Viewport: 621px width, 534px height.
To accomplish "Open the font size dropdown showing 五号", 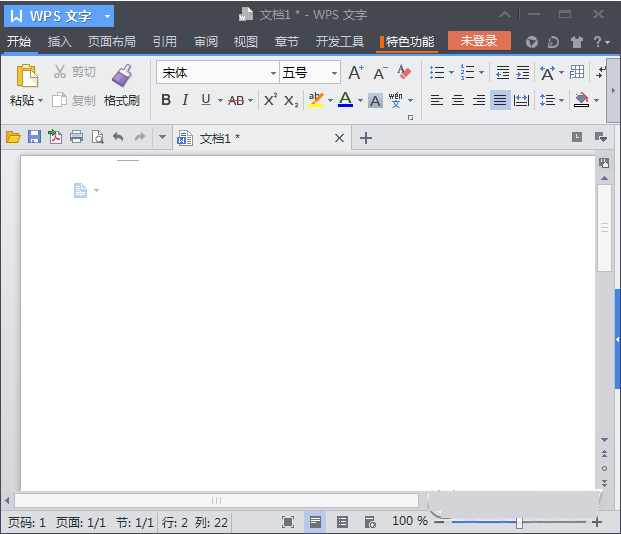I will 334,73.
